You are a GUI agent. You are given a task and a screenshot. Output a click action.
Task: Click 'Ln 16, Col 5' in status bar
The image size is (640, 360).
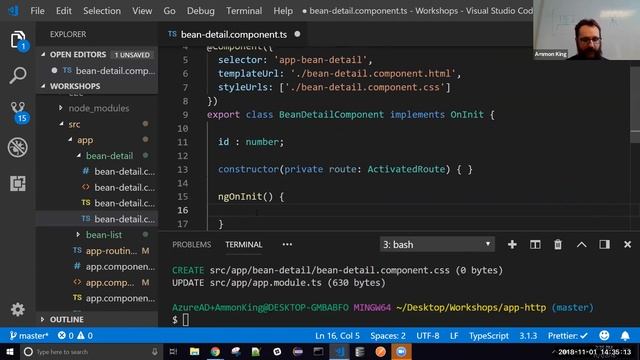point(337,336)
